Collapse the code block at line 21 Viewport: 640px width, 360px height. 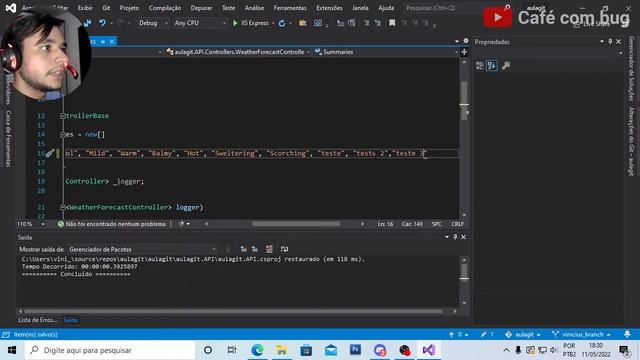62,207
